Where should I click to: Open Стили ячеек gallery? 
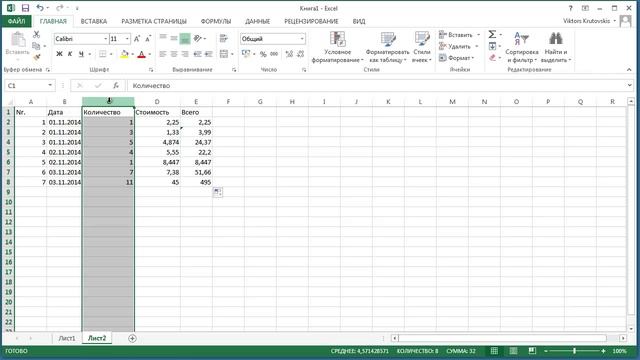tap(422, 47)
